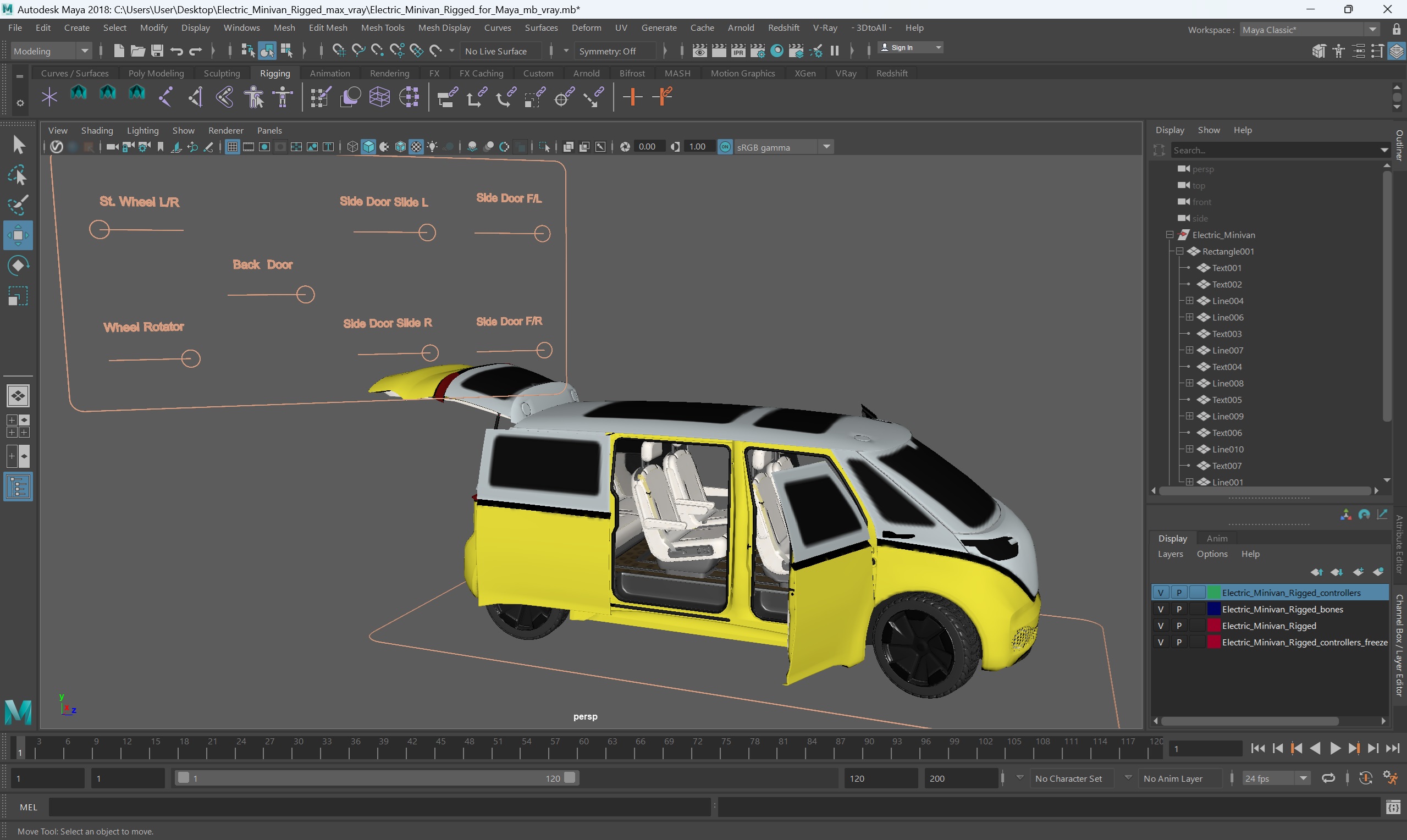The width and height of the screenshot is (1407, 840).
Task: Click the MEL command line input
Action: (x=379, y=807)
